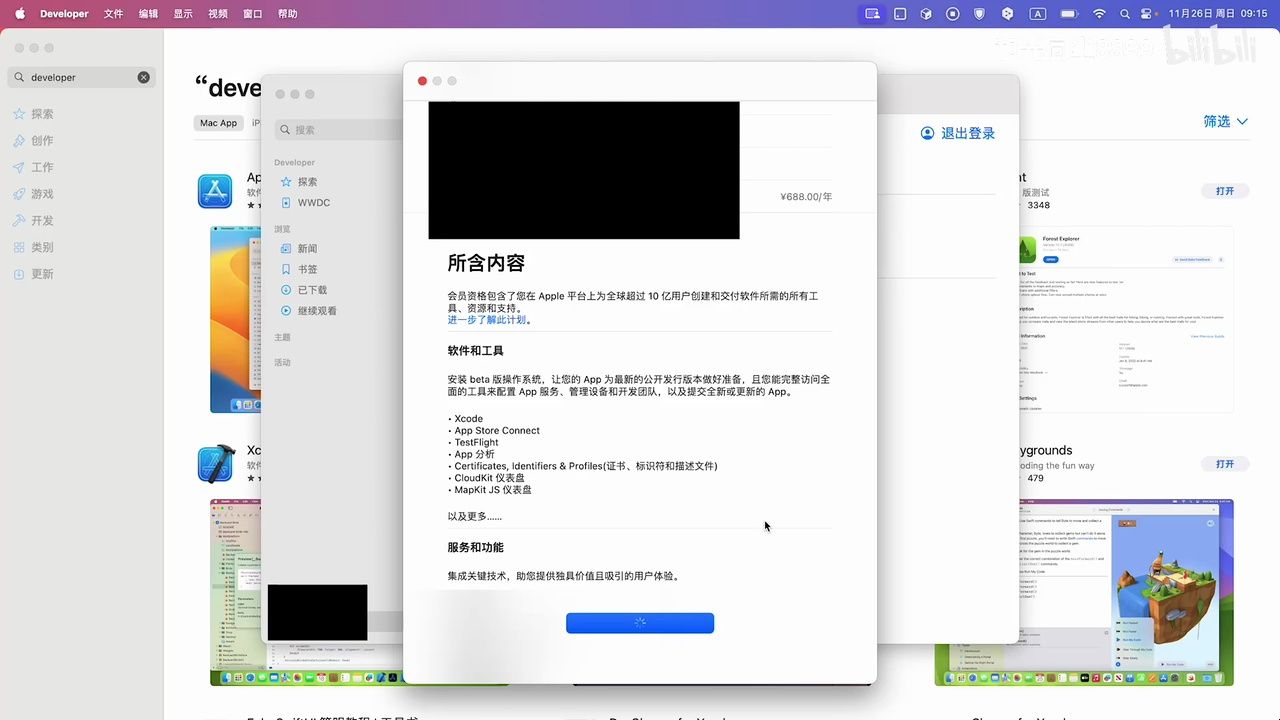Open 创作 in the App Store sidebar

click(33, 141)
